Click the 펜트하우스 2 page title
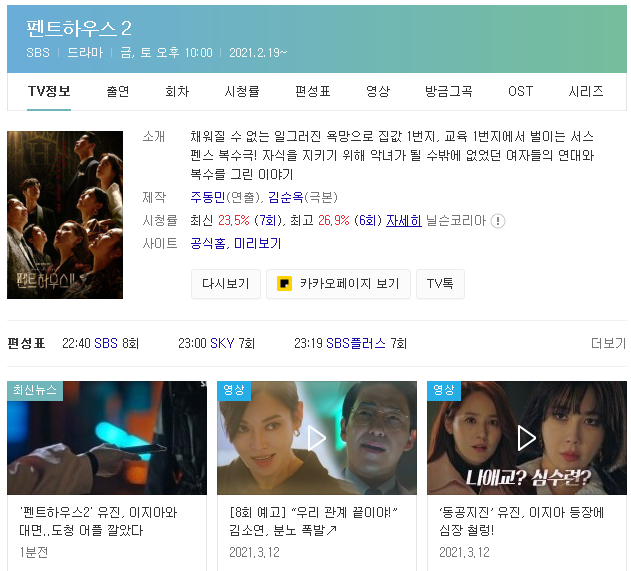 pyautogui.click(x=79, y=28)
